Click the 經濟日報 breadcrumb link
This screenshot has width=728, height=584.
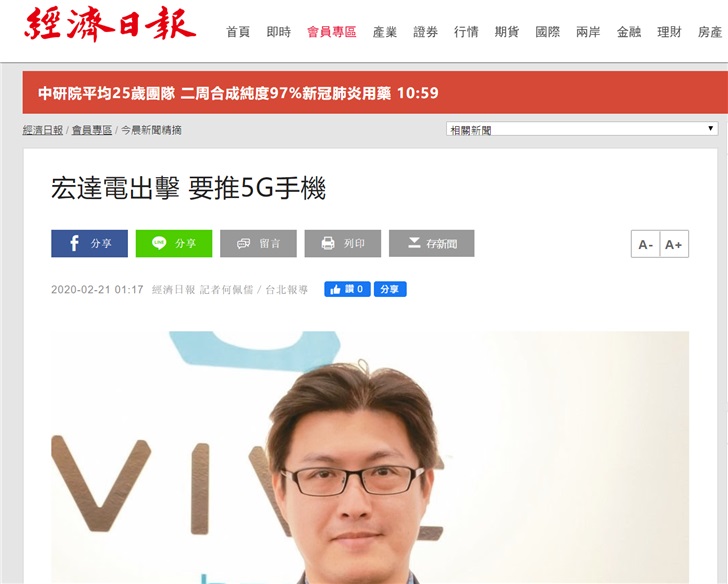pos(43,130)
